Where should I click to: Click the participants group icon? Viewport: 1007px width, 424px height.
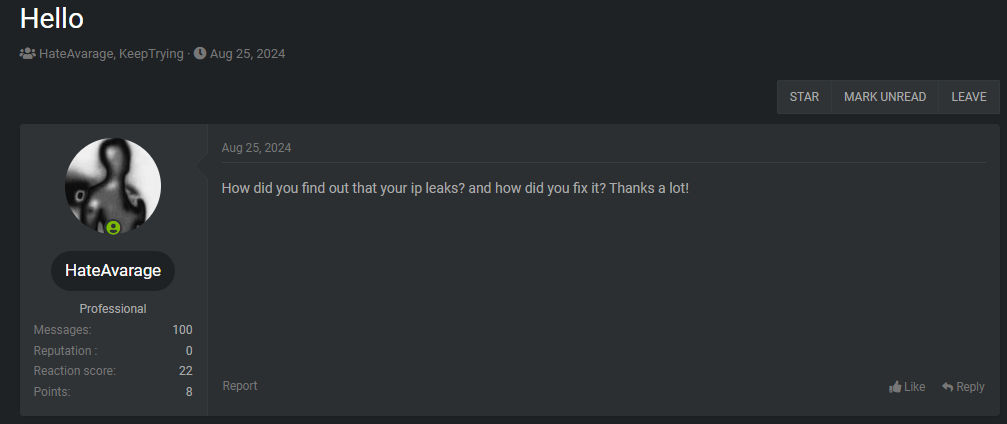(x=28, y=54)
